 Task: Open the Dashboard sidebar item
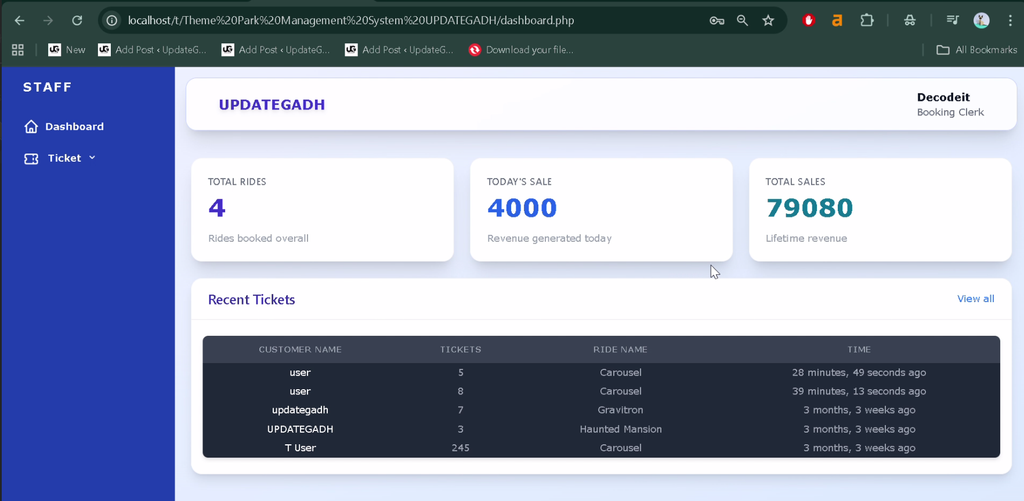click(x=64, y=127)
